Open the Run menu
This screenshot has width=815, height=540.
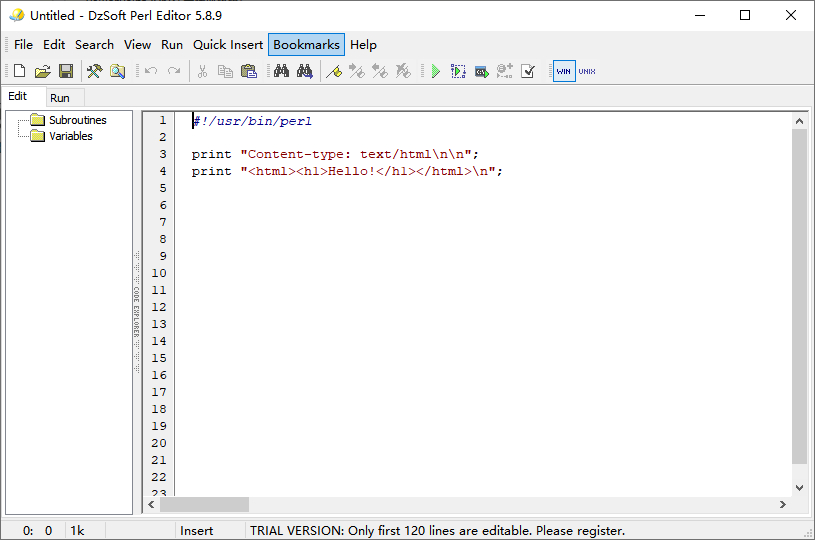point(172,45)
